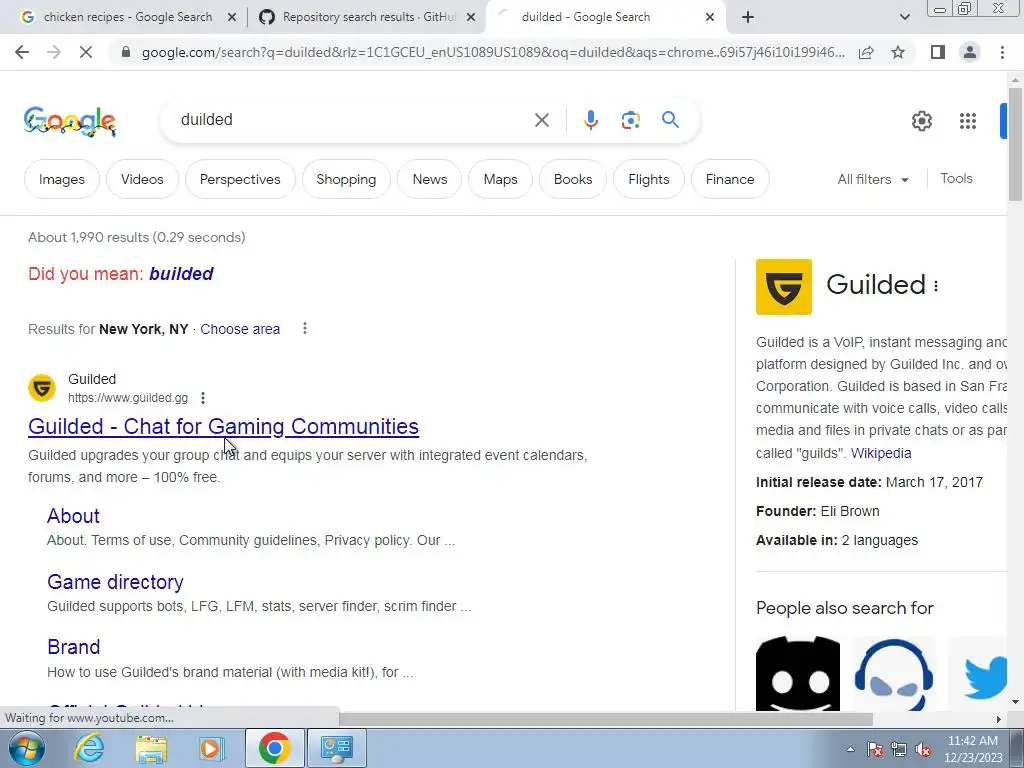View site information via the lock icon
Screen dimensions: 1024x768
click(126, 52)
